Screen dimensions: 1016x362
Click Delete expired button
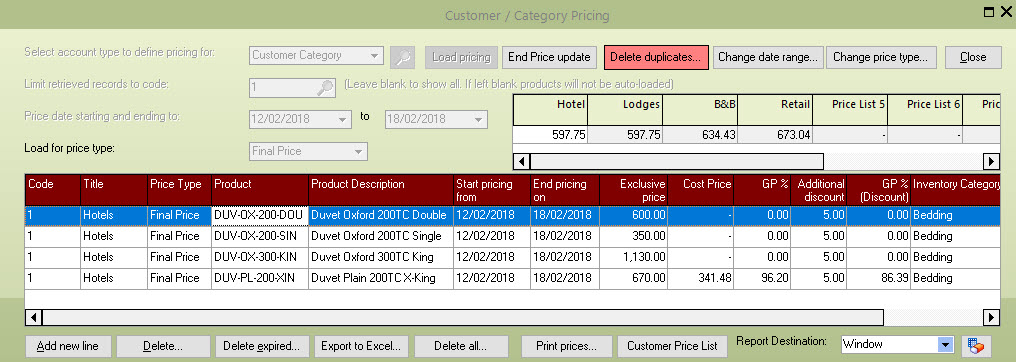pyautogui.click(x=262, y=346)
